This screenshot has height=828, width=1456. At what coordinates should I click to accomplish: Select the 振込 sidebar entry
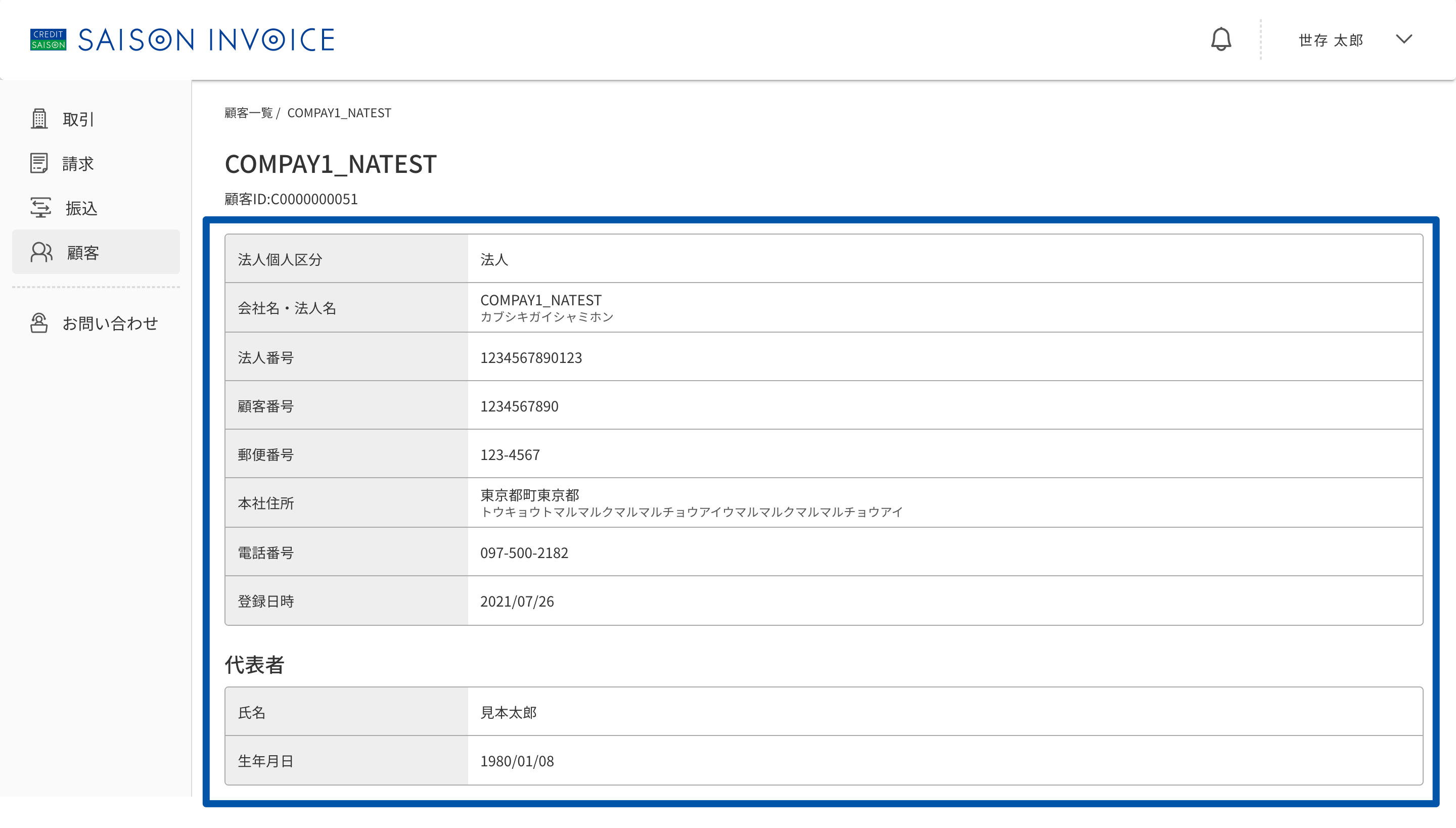96,208
